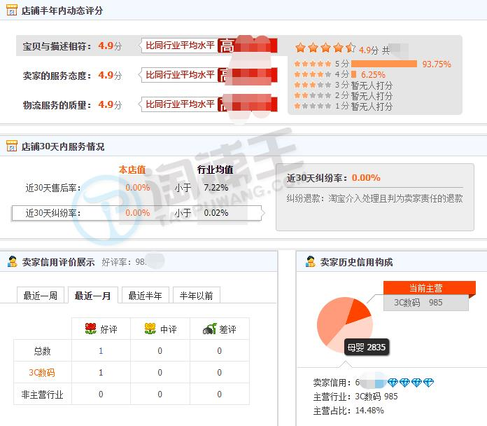Viewport: 487px width, 426px height.
Task: Open the 最近半年 tab
Action: 145,295
